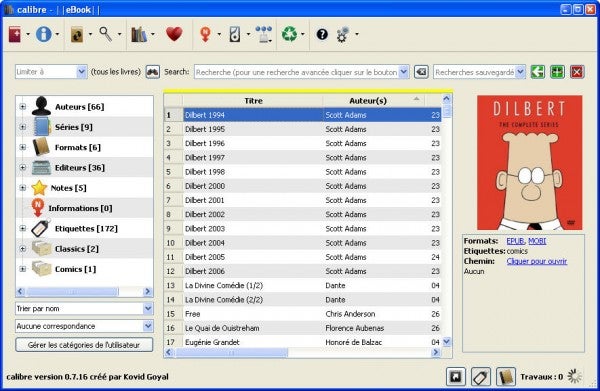Viewport: 600px width, 391px height.
Task: Click the green recycle Remove books icon
Action: pyautogui.click(x=289, y=34)
